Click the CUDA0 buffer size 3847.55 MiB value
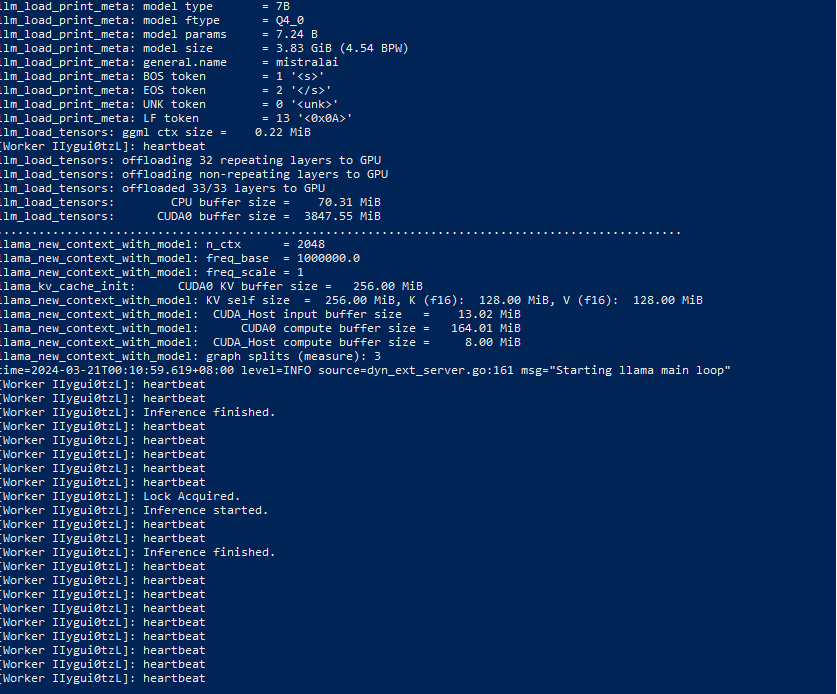This screenshot has height=694, width=837. click(342, 216)
